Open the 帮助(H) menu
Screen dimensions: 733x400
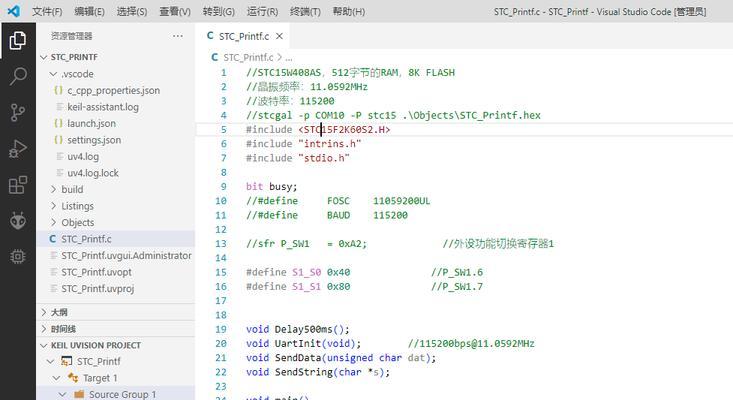pos(349,11)
